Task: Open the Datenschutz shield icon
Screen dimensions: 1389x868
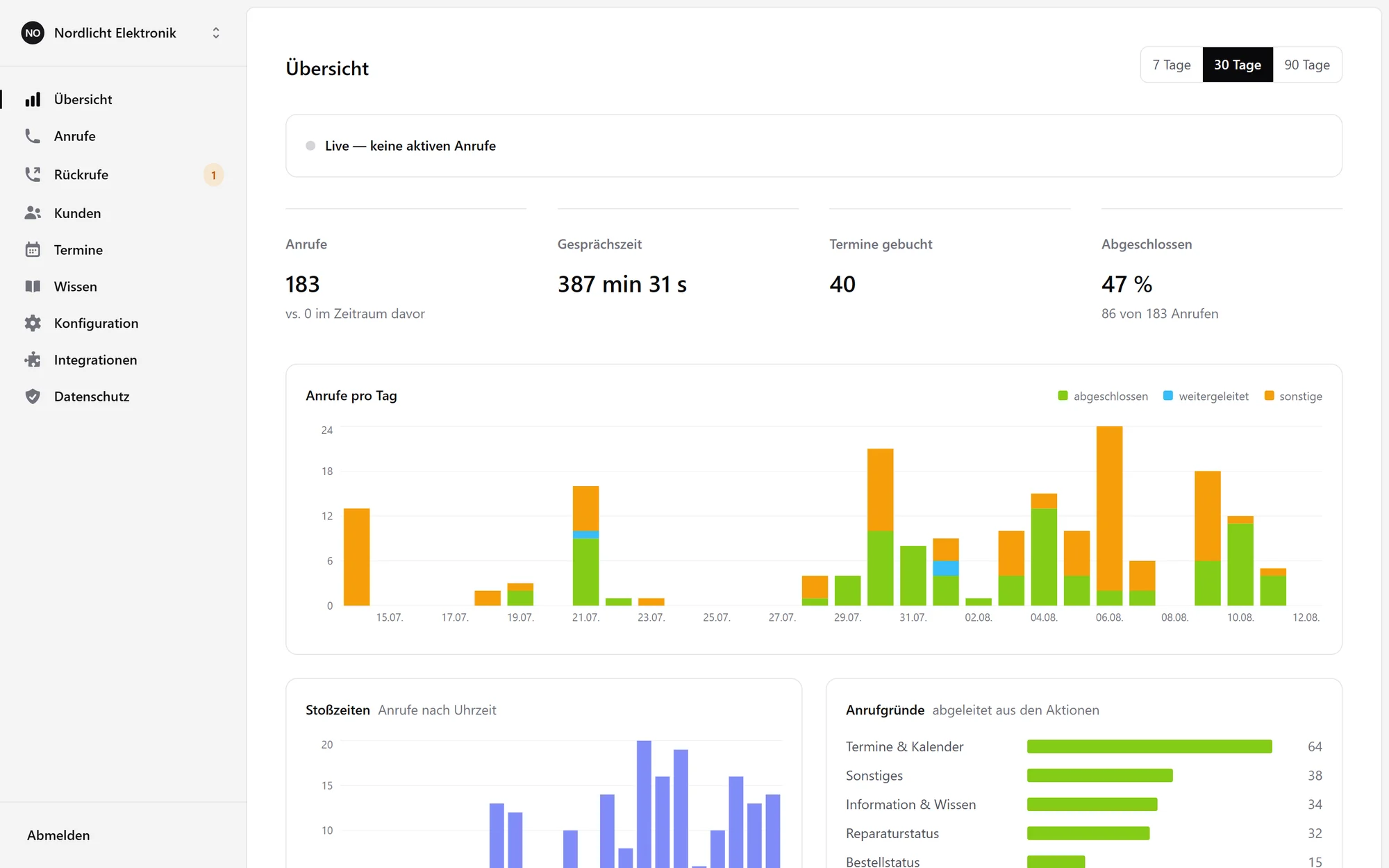Action: click(x=33, y=397)
